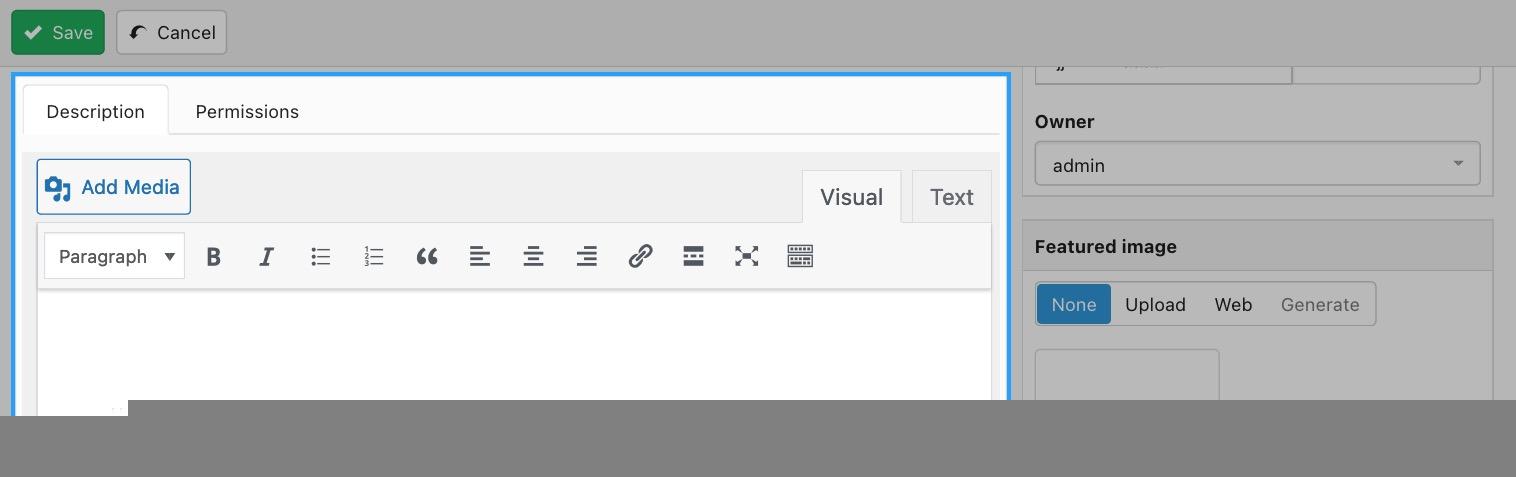Open the Paragraph format dropdown

pyautogui.click(x=115, y=257)
